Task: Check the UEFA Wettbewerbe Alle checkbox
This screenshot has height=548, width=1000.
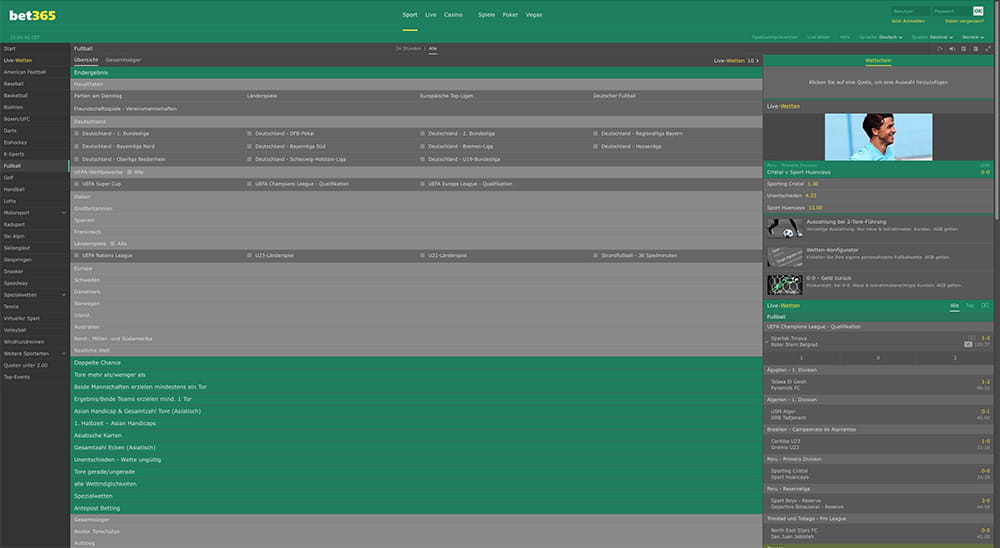Action: pyautogui.click(x=129, y=172)
